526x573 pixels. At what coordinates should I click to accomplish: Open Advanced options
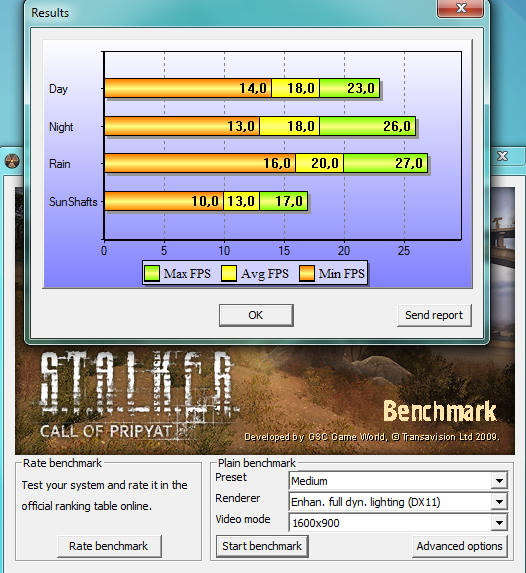point(459,546)
